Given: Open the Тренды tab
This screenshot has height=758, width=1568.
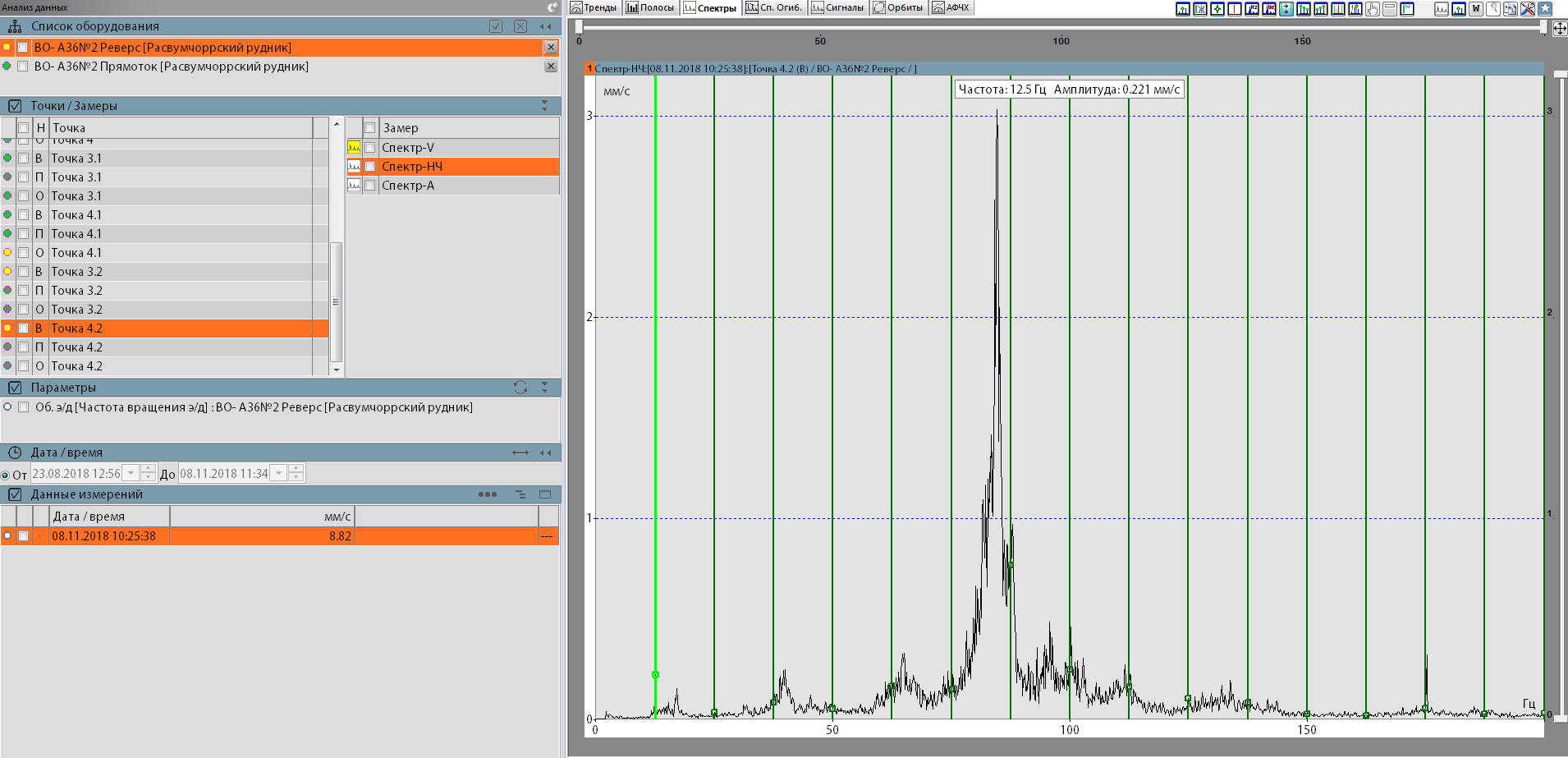Looking at the screenshot, I should [x=594, y=7].
